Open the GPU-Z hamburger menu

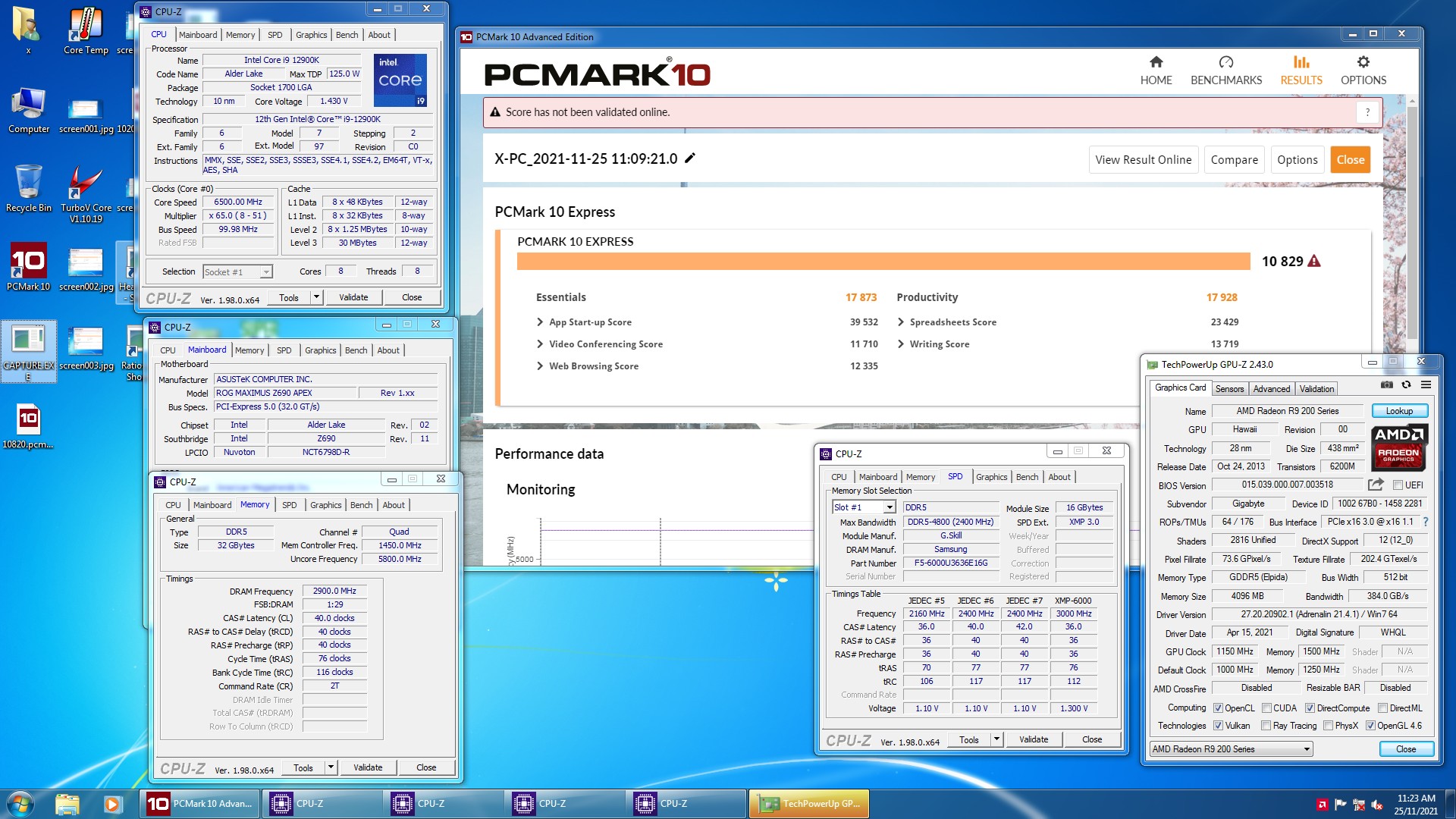tap(1426, 385)
